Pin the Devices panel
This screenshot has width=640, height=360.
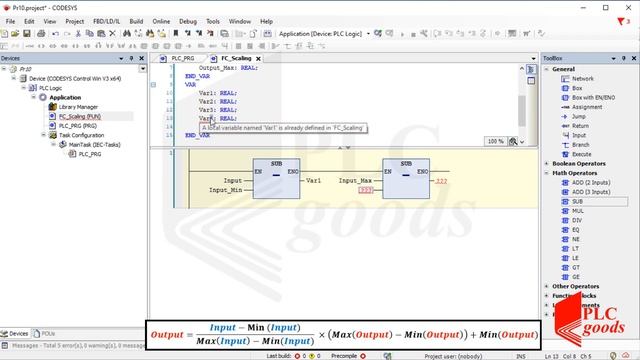click(131, 58)
